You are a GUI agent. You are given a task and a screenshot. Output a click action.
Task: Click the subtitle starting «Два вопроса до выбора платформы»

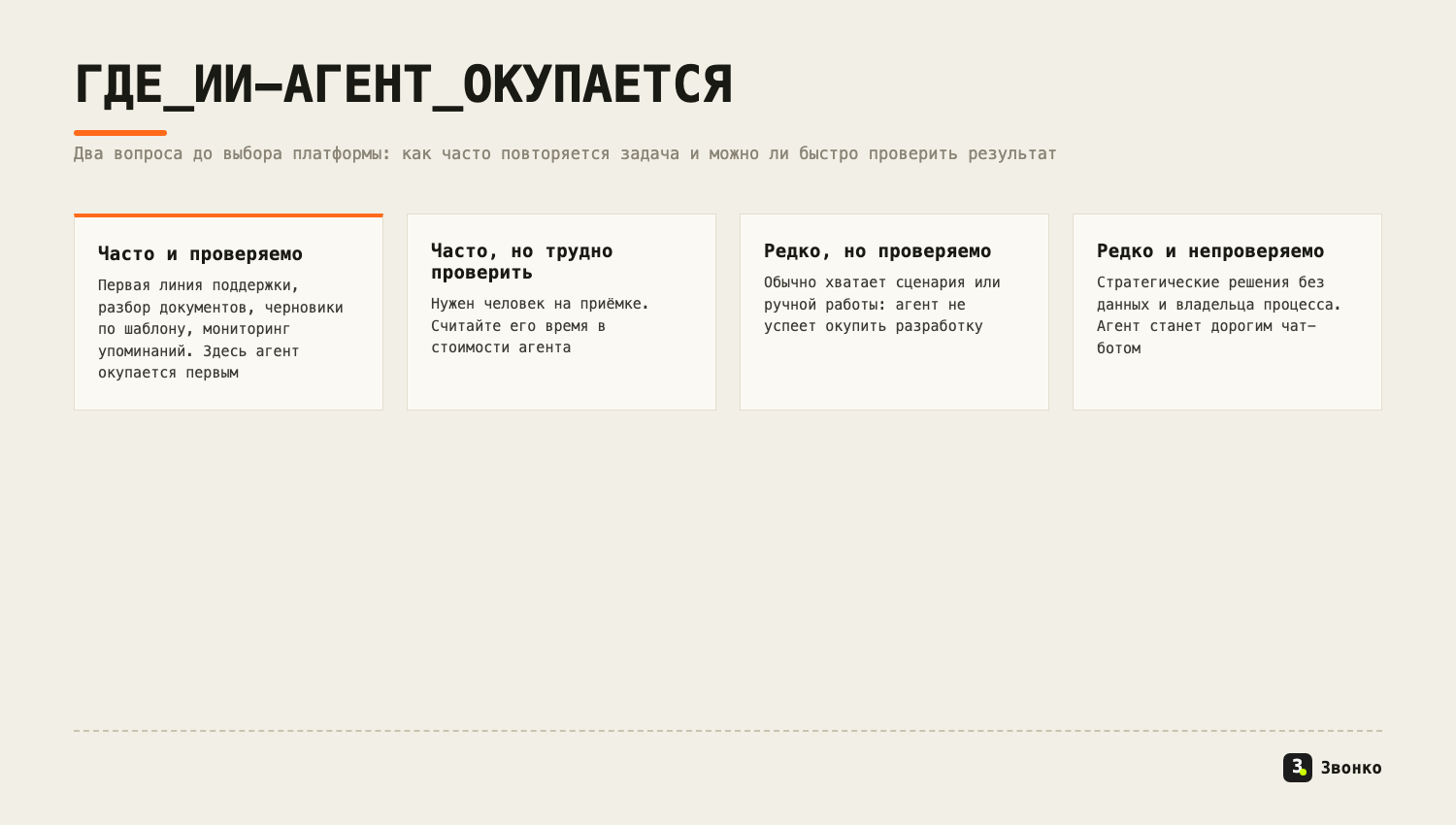point(565,153)
